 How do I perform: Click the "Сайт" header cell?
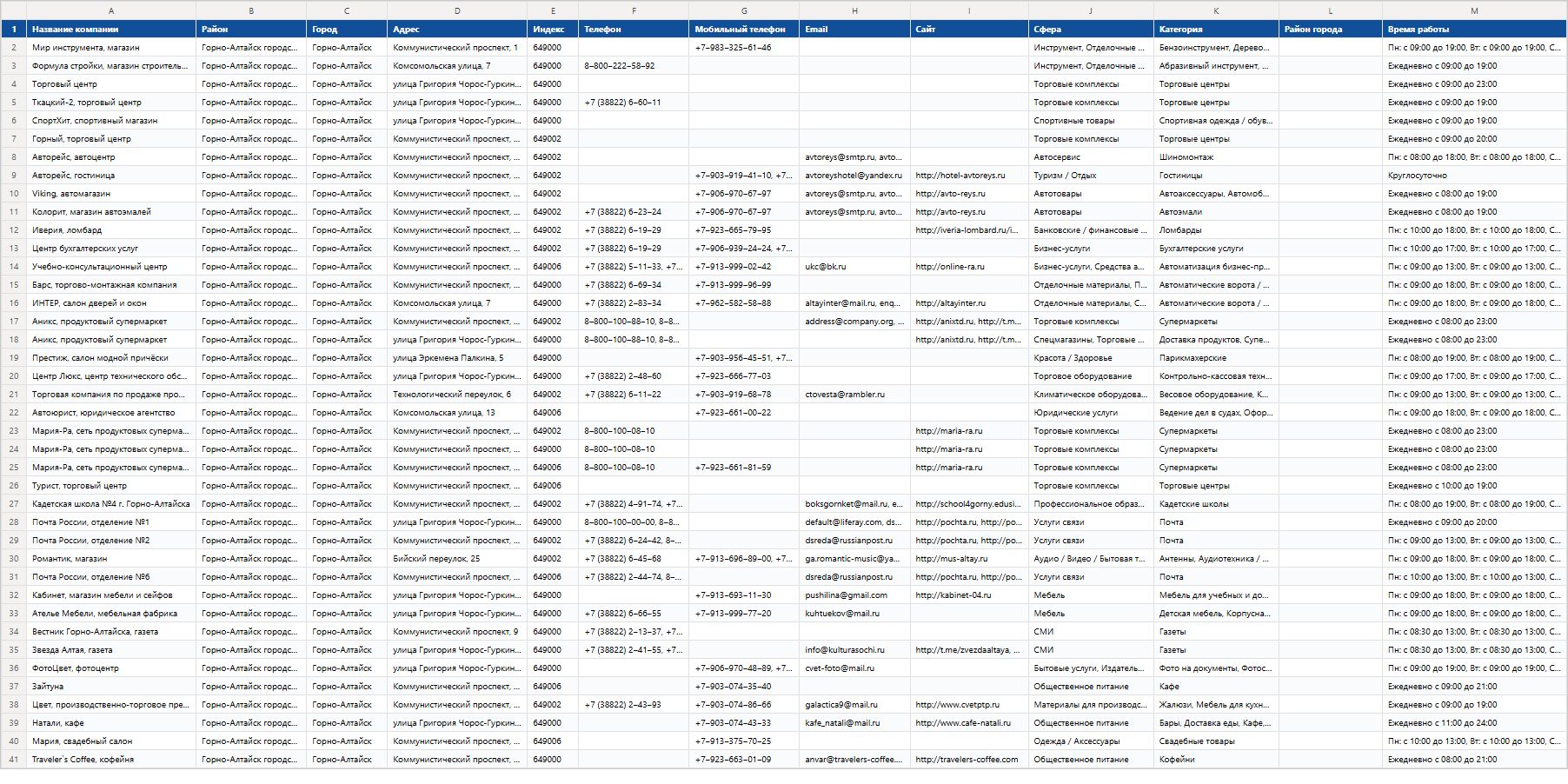(x=969, y=30)
